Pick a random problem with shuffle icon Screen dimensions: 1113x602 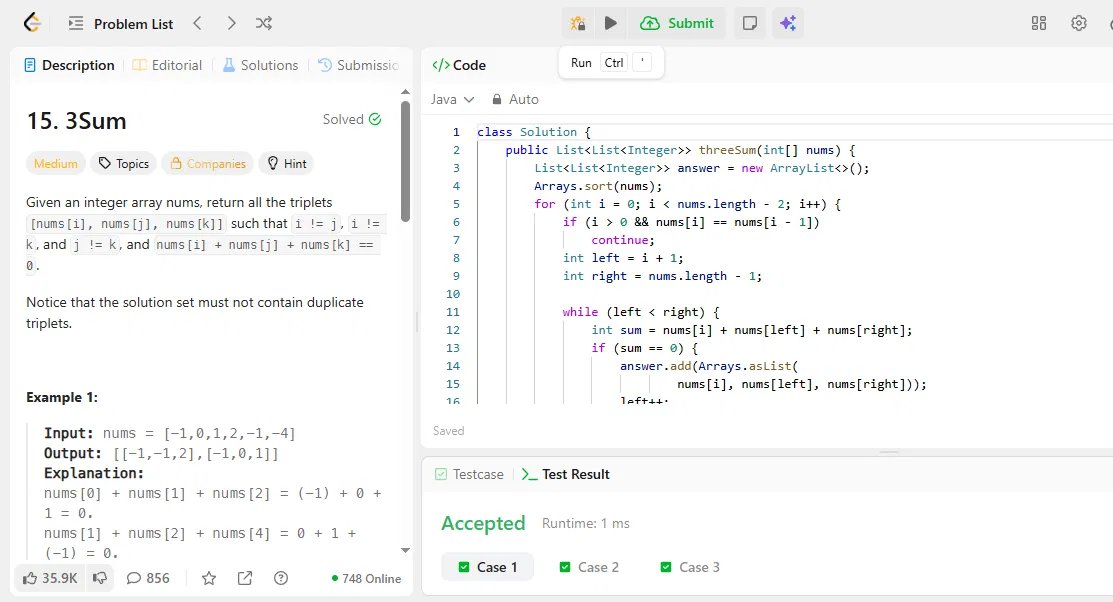[264, 23]
